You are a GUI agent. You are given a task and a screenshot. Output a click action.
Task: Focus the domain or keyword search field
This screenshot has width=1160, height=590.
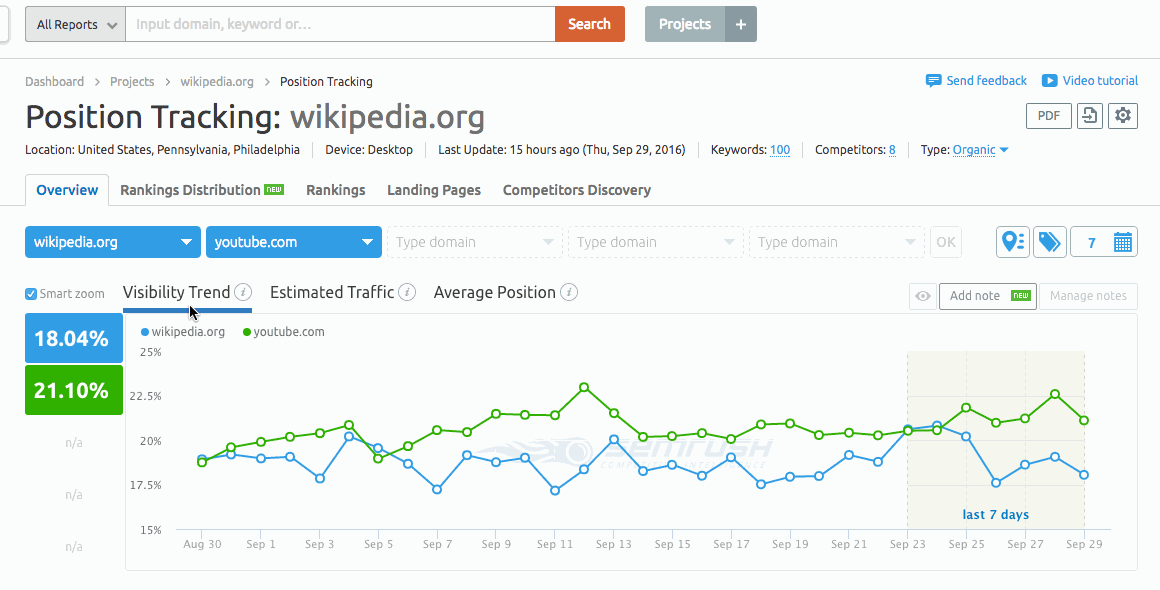tap(340, 24)
